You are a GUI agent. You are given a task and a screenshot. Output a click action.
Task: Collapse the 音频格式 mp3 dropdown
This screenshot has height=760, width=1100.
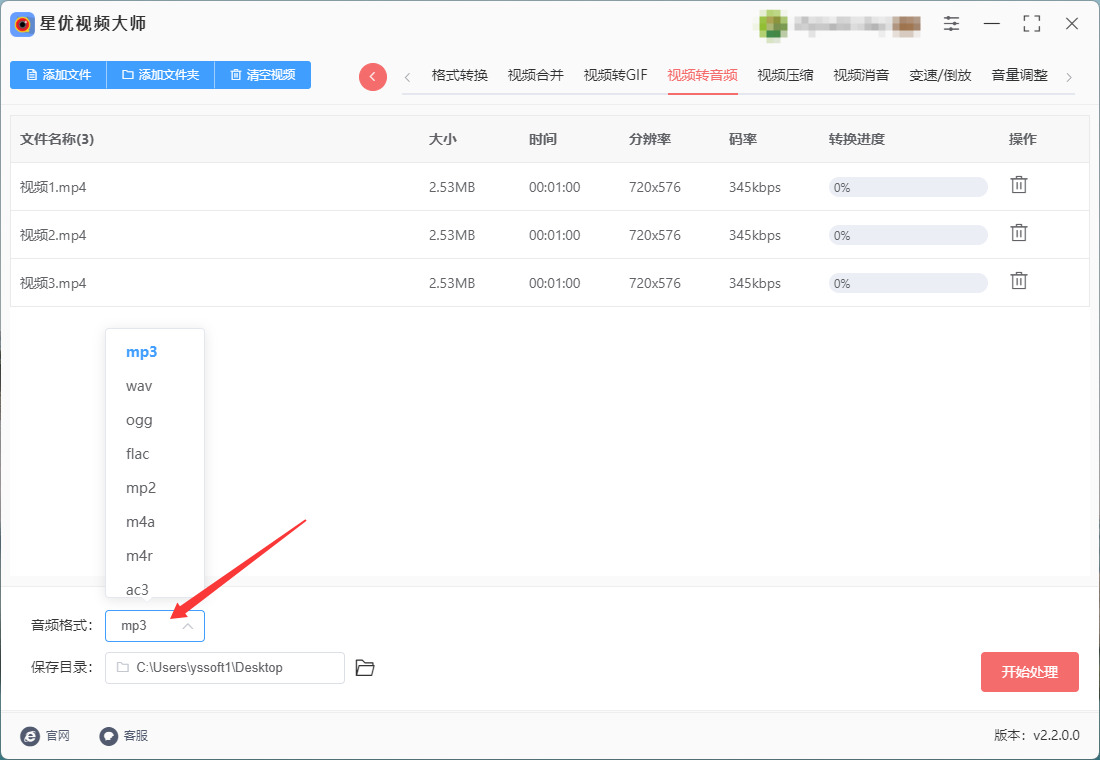click(x=155, y=626)
